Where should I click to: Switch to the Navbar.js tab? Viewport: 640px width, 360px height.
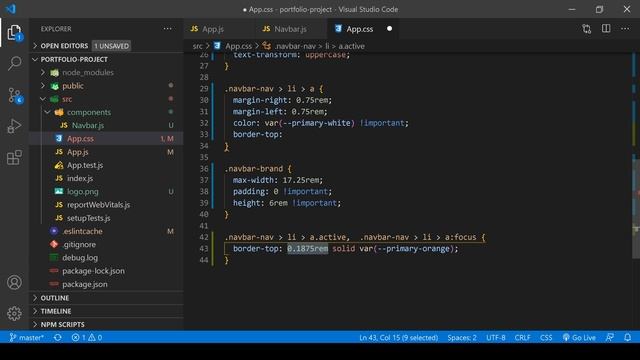click(290, 29)
